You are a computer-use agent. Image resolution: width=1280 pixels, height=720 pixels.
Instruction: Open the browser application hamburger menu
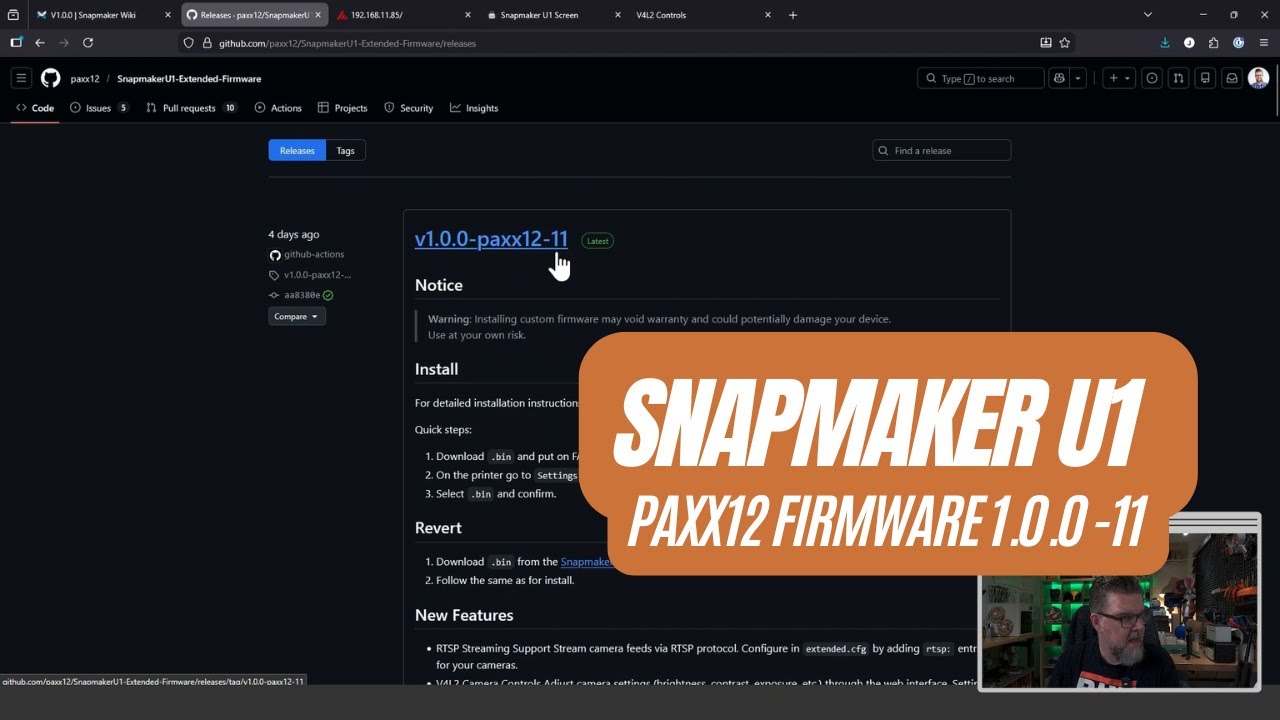click(1263, 43)
